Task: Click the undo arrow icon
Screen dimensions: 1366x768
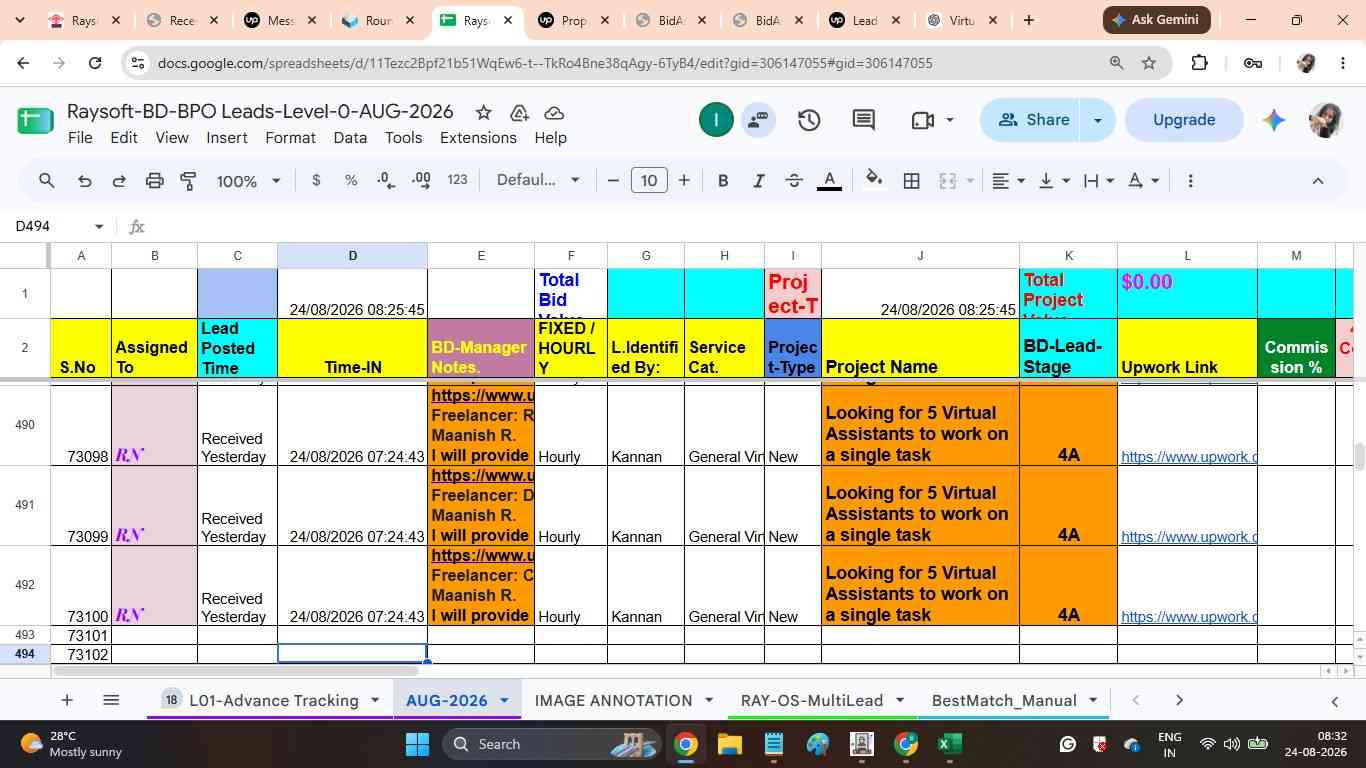Action: point(85,181)
